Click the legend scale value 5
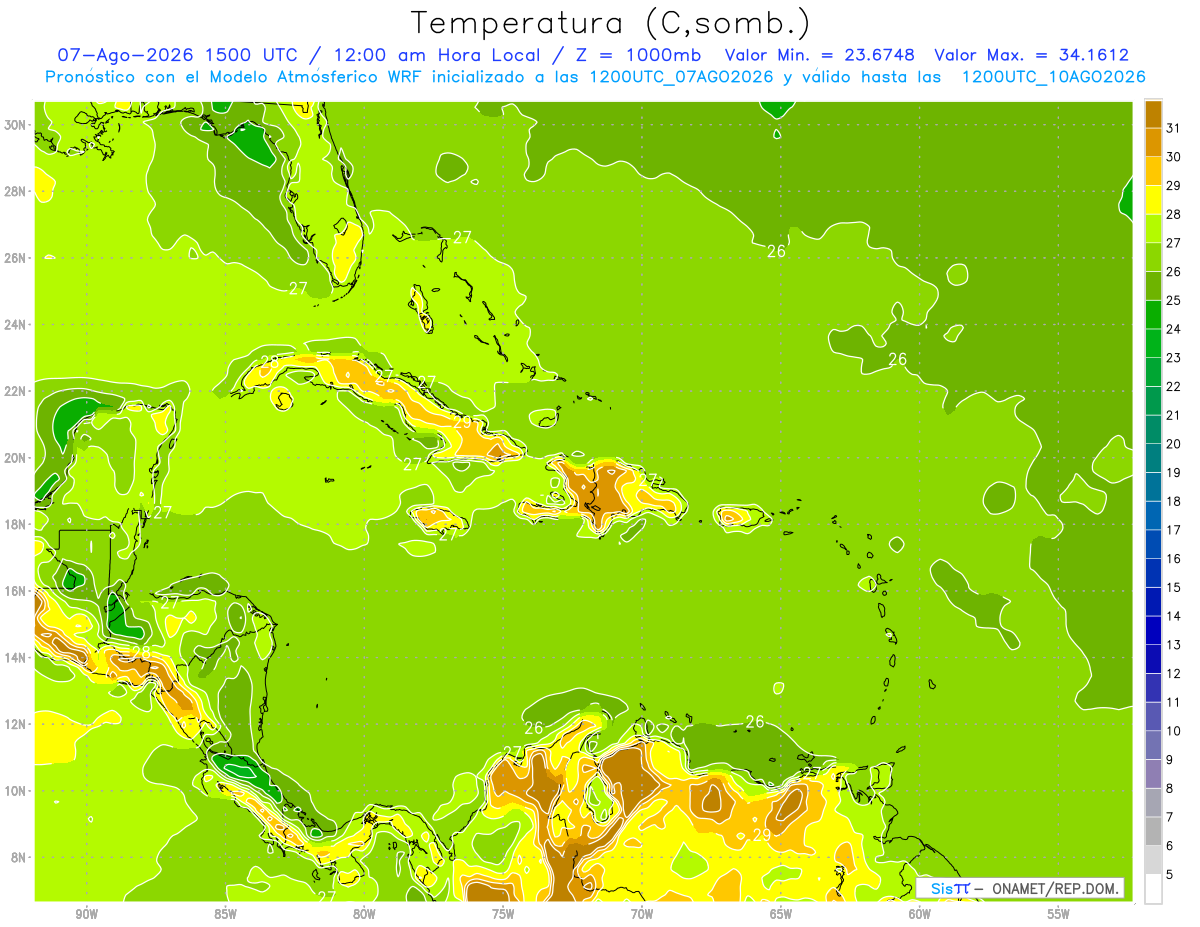Image resolution: width=1200 pixels, height=927 pixels. (x=1171, y=874)
